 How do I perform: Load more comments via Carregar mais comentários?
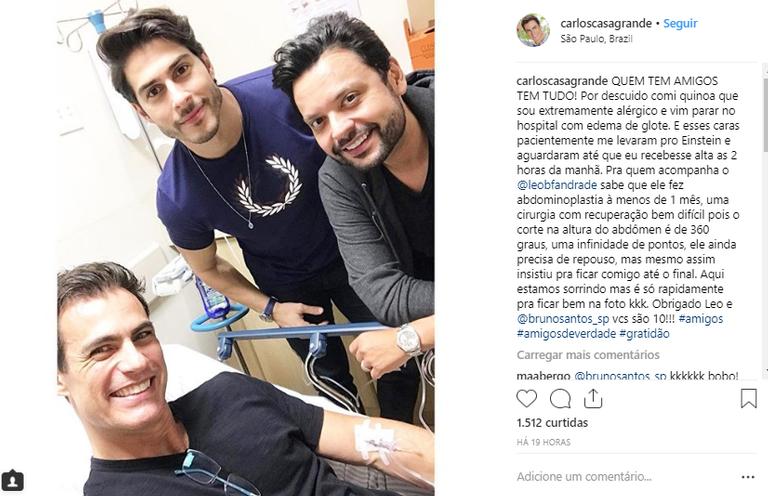coord(588,354)
